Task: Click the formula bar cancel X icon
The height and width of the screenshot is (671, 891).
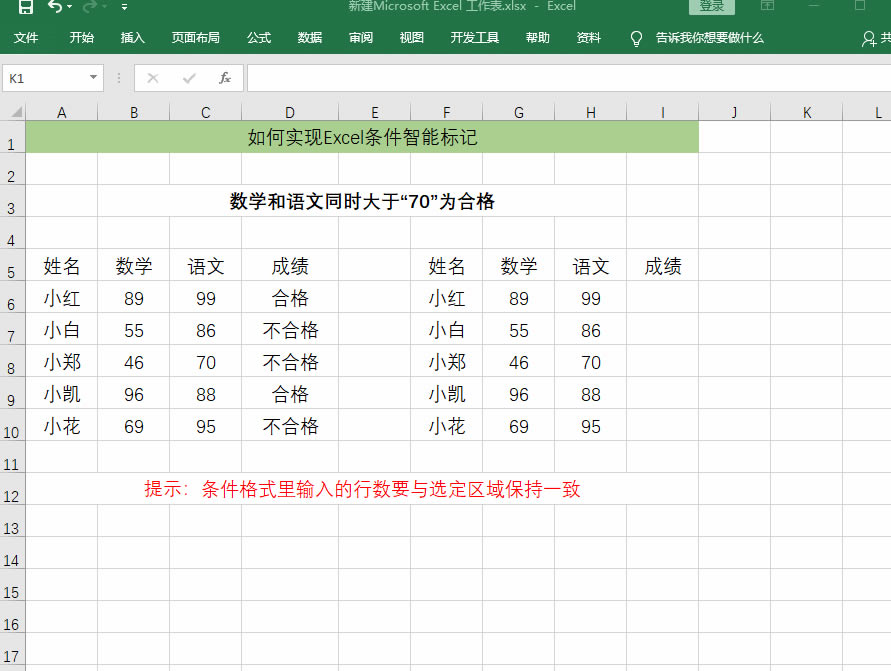Action: [x=153, y=78]
